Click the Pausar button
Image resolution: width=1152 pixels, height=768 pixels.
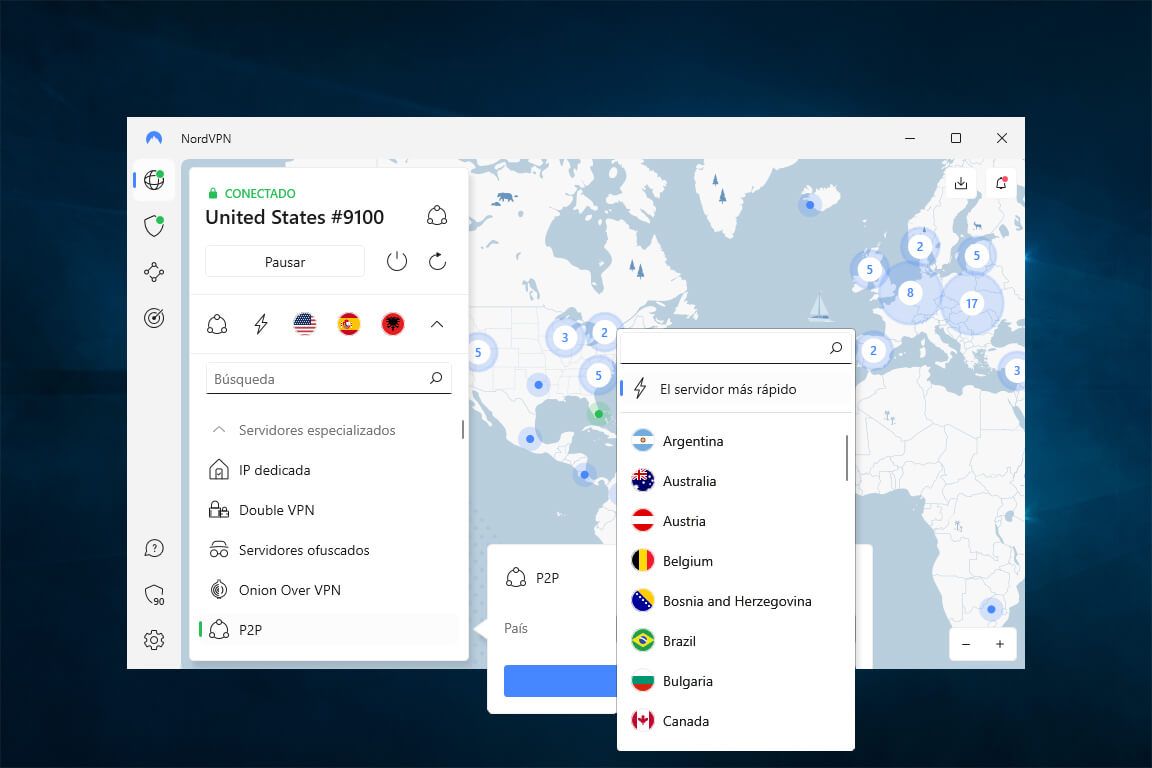click(285, 262)
